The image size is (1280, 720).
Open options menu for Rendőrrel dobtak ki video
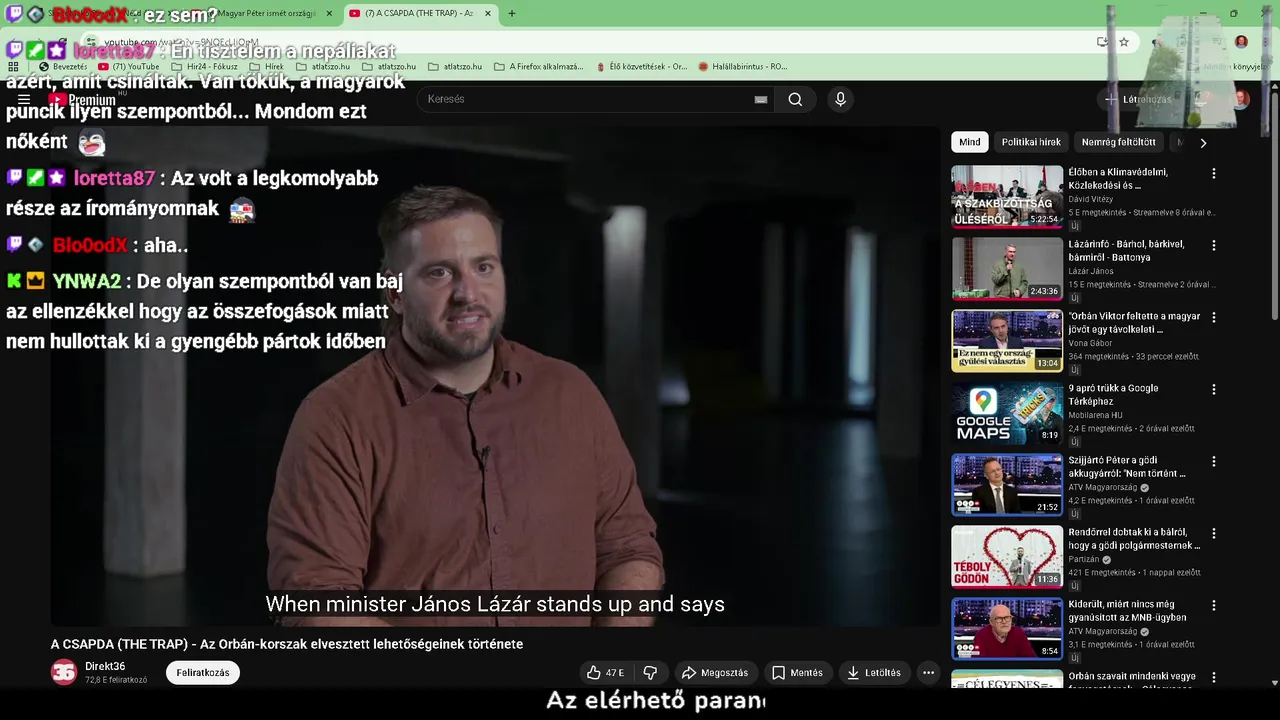[x=1214, y=533]
